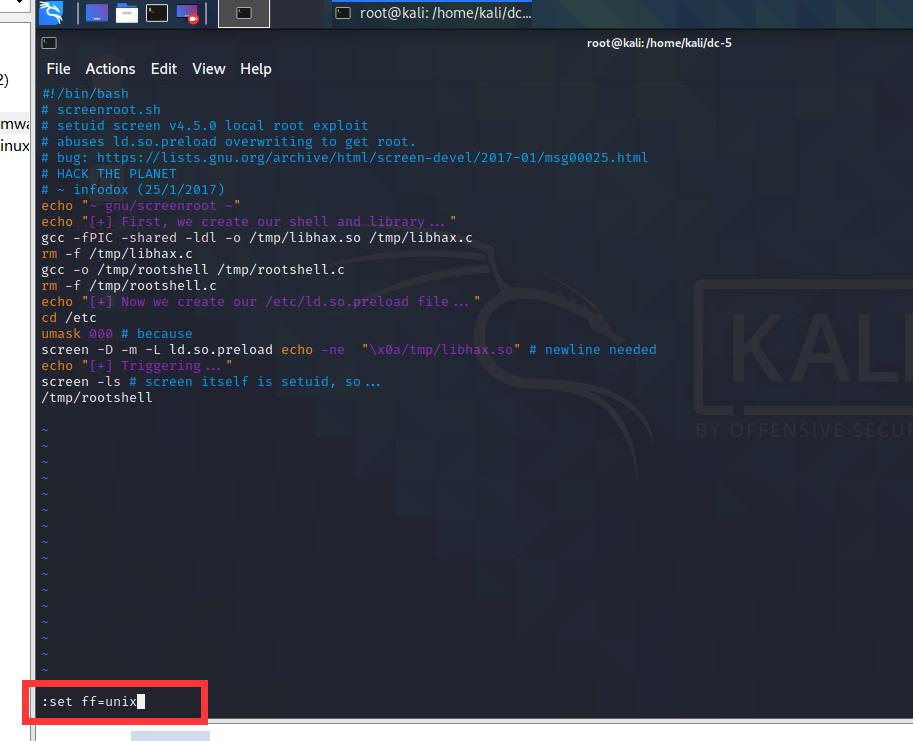
Task: Click 'gcc -o /tmp/rootshell' line
Action: pyautogui.click(x=193, y=270)
